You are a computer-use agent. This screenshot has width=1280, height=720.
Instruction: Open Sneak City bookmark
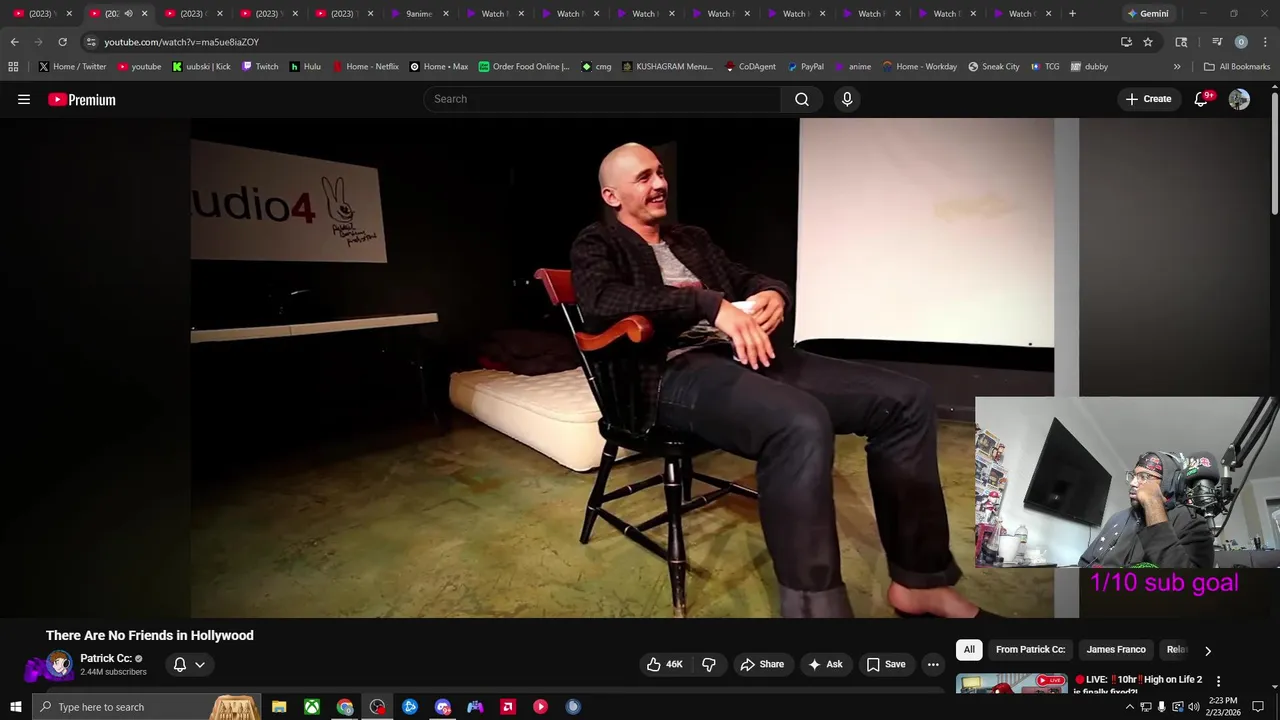click(x=993, y=66)
